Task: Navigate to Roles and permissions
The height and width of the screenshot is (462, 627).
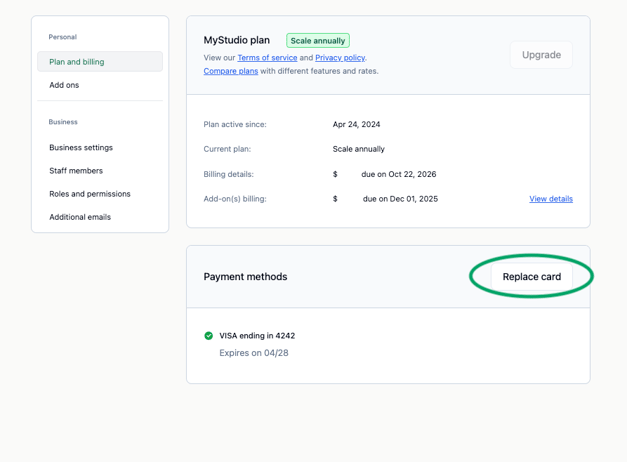Action: pyautogui.click(x=90, y=194)
